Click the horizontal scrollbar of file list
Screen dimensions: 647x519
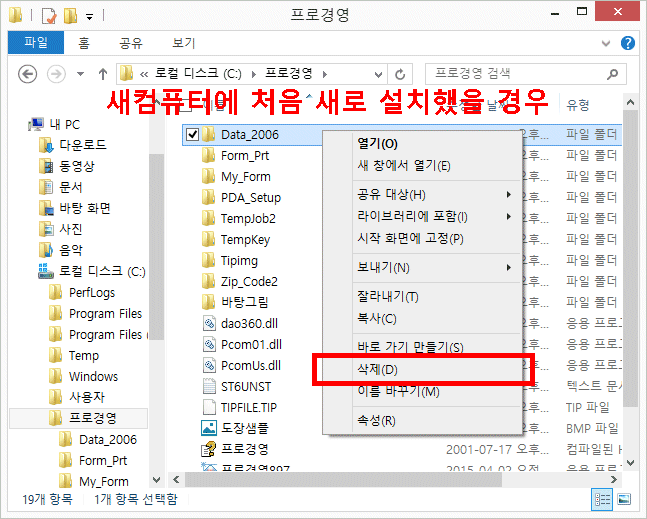point(343,479)
